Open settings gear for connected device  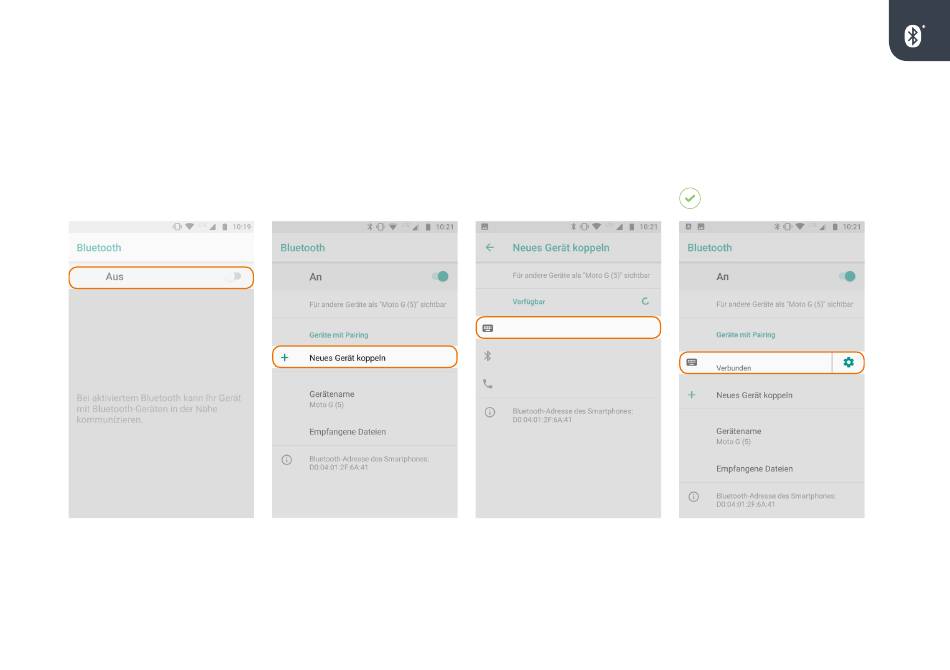848,362
